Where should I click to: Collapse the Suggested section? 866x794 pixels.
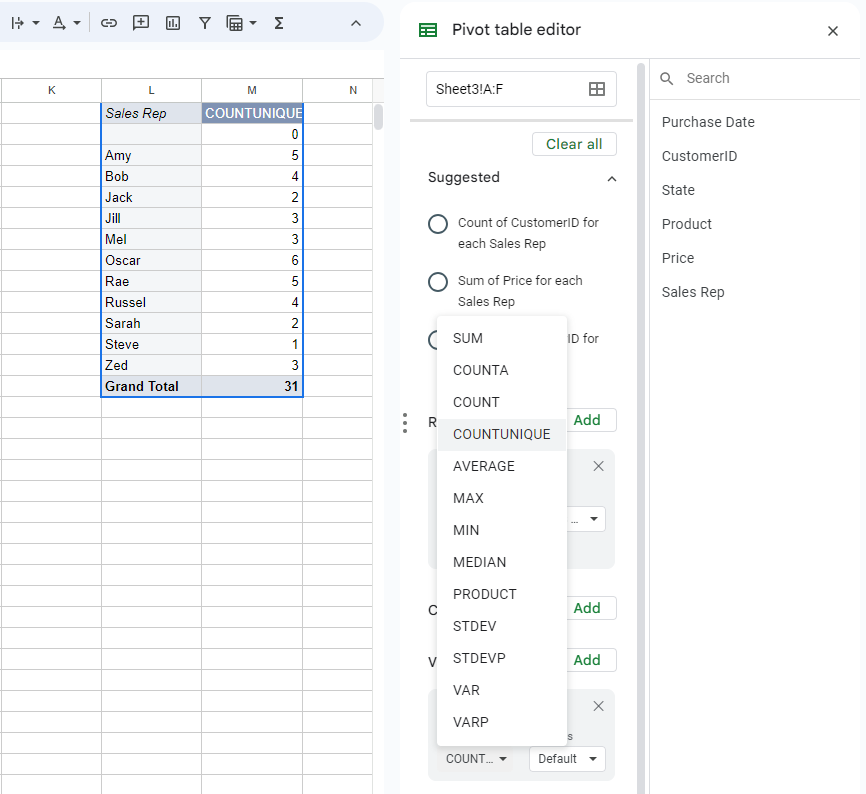(x=611, y=177)
